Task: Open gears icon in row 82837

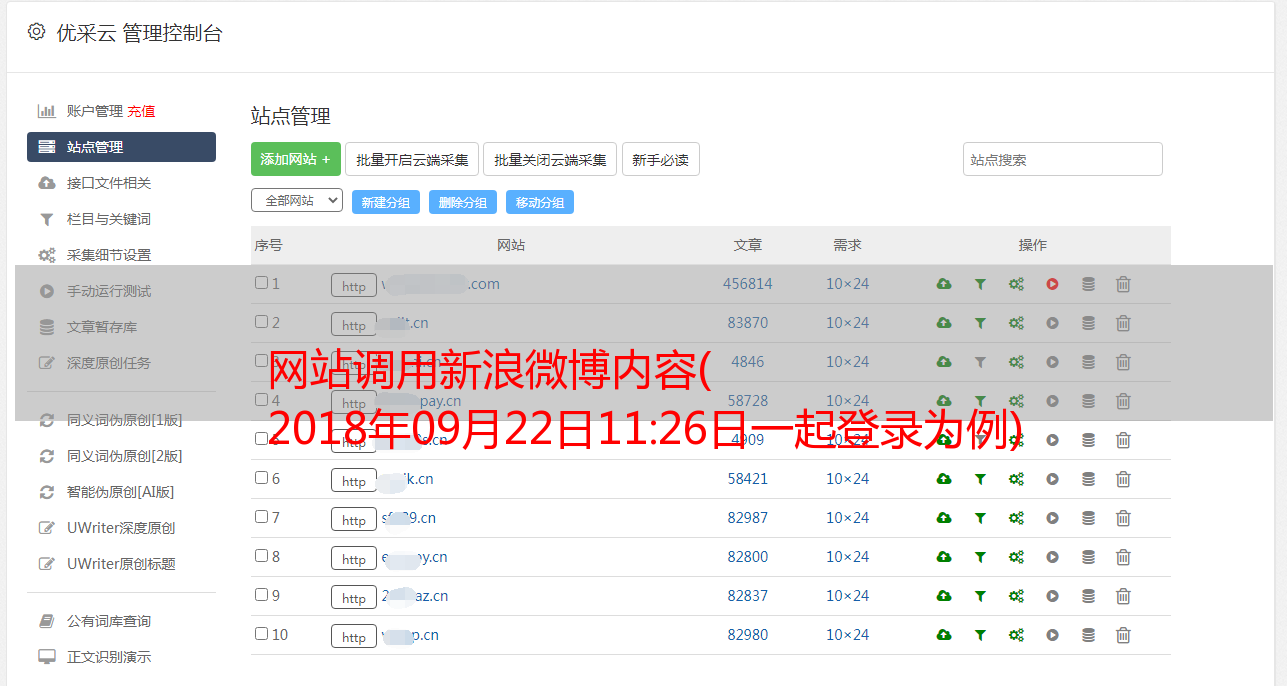Action: pyautogui.click(x=1016, y=596)
